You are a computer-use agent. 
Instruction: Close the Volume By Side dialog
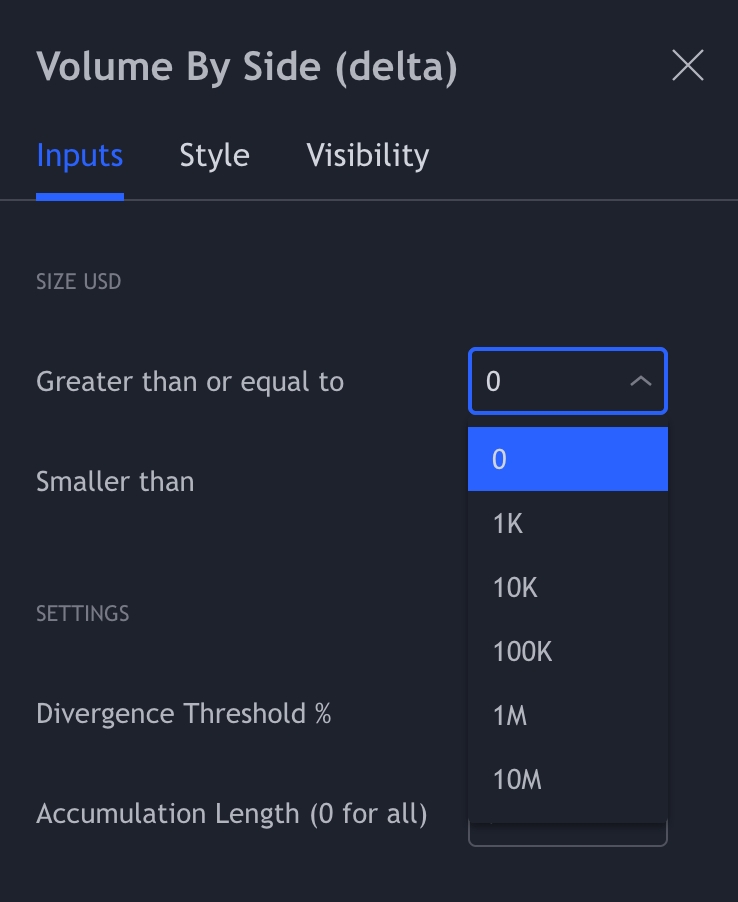coord(688,66)
